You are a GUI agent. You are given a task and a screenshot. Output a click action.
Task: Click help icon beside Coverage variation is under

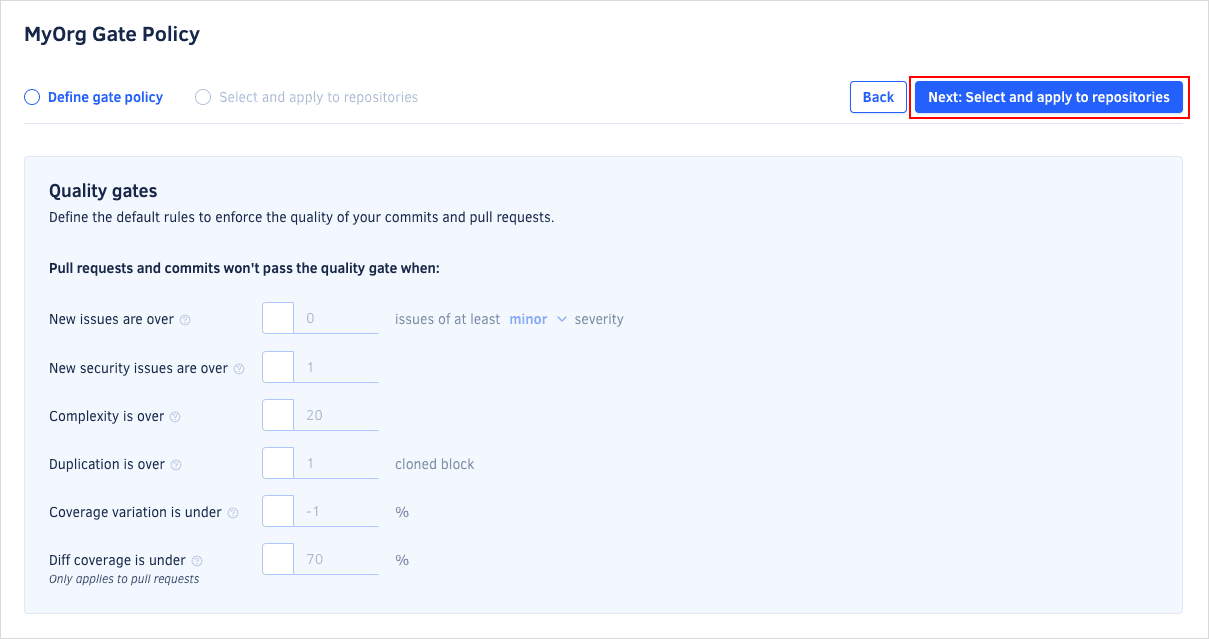pyautogui.click(x=233, y=513)
